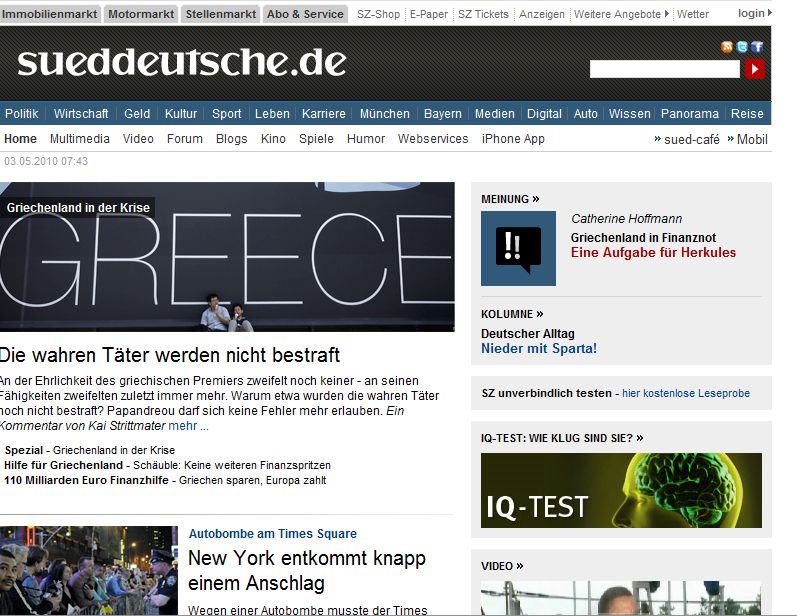Click the red search submit arrow button
797x616 pixels.
click(x=755, y=69)
